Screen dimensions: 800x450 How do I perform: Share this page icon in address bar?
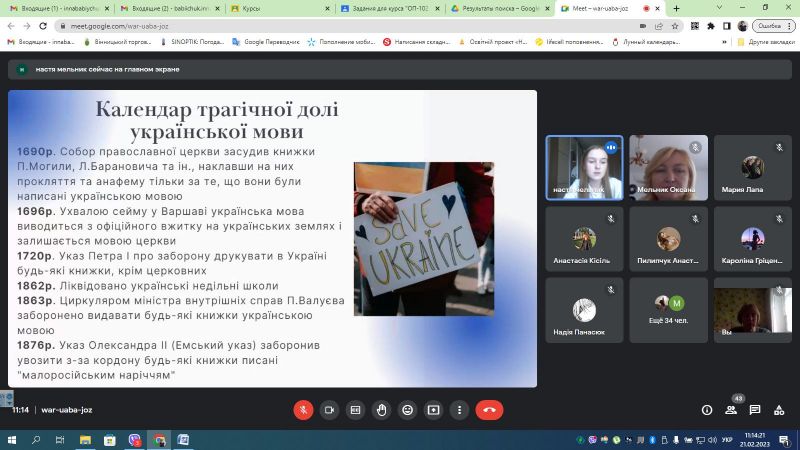tap(659, 26)
